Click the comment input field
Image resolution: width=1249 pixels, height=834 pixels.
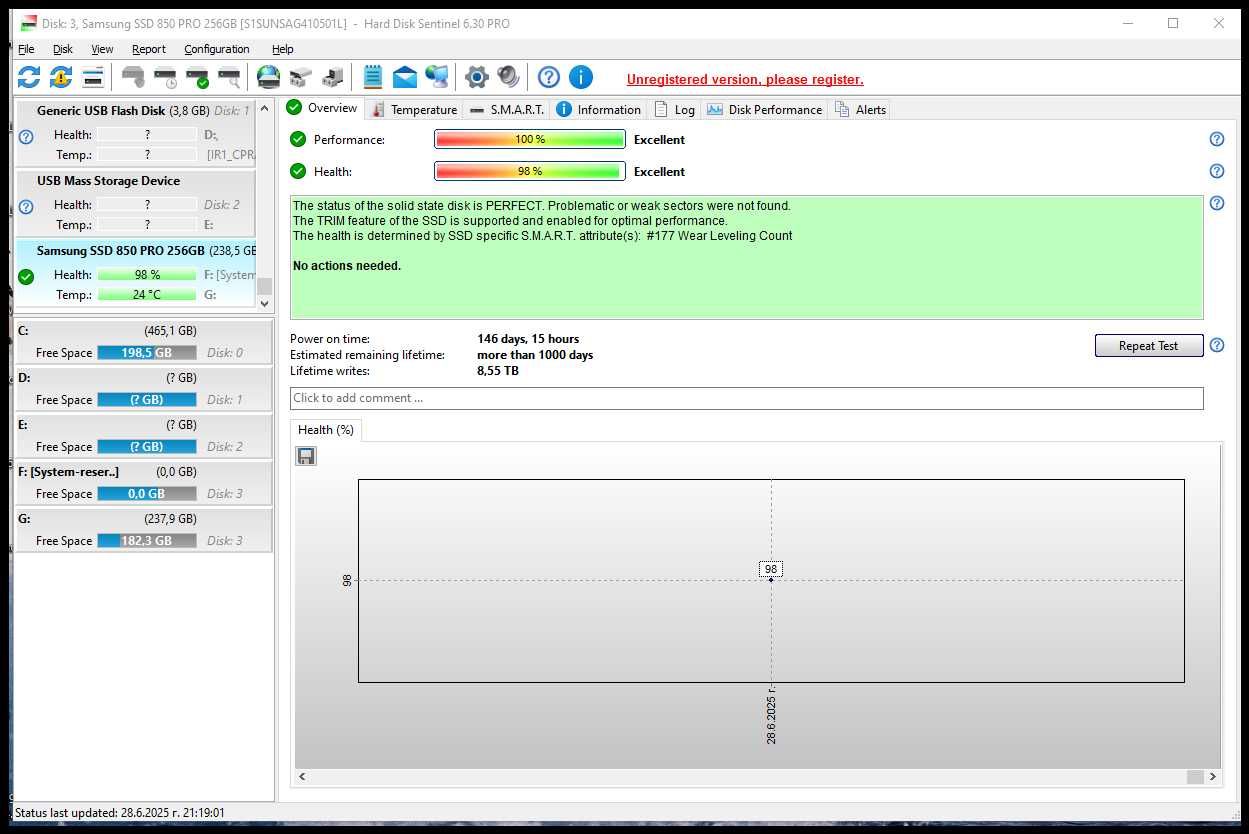pos(746,398)
